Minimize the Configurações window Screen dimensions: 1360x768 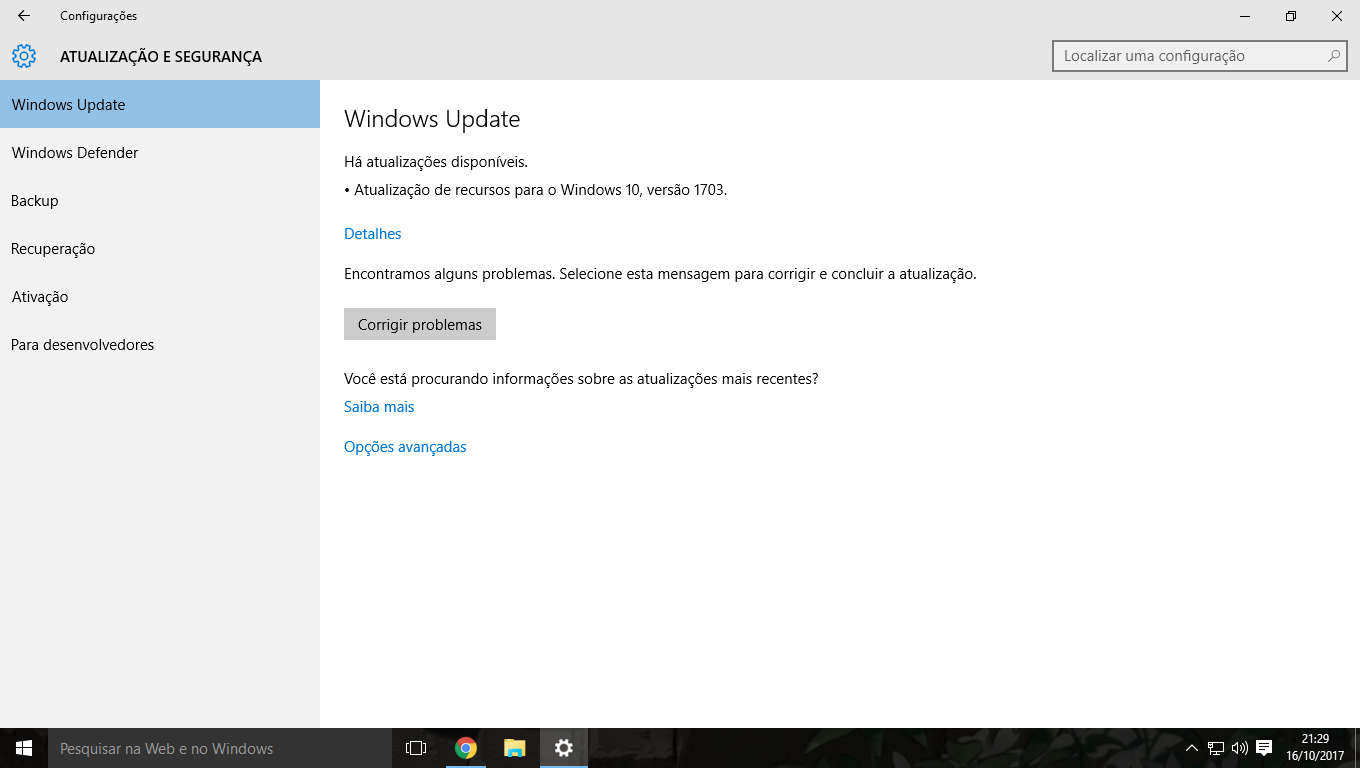[1245, 16]
